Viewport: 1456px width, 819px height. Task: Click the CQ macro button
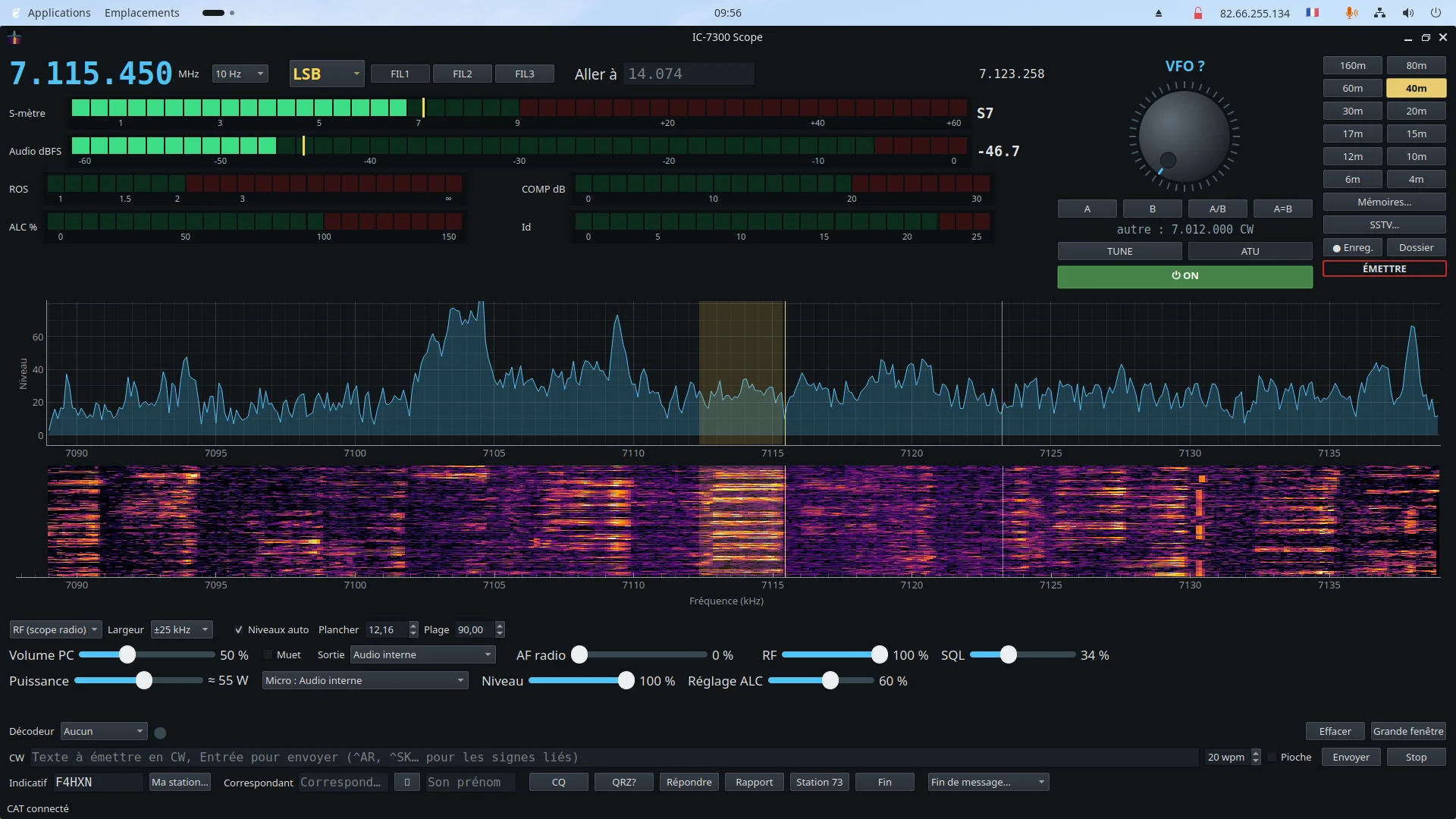(559, 782)
